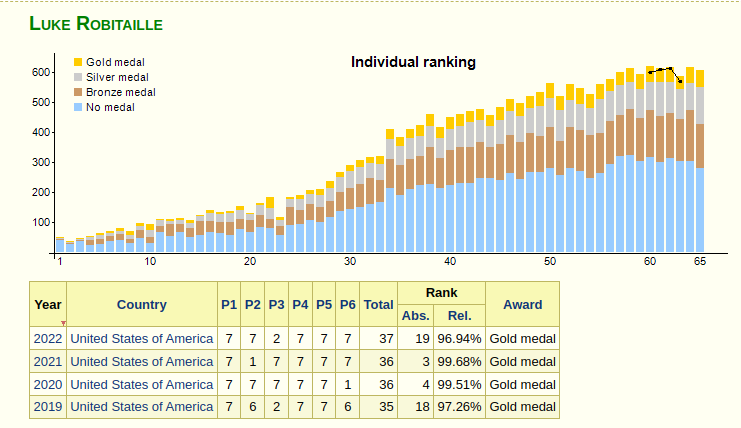The width and height of the screenshot is (741, 428).
Task: Click the y-axis label 600
Action: click(41, 72)
